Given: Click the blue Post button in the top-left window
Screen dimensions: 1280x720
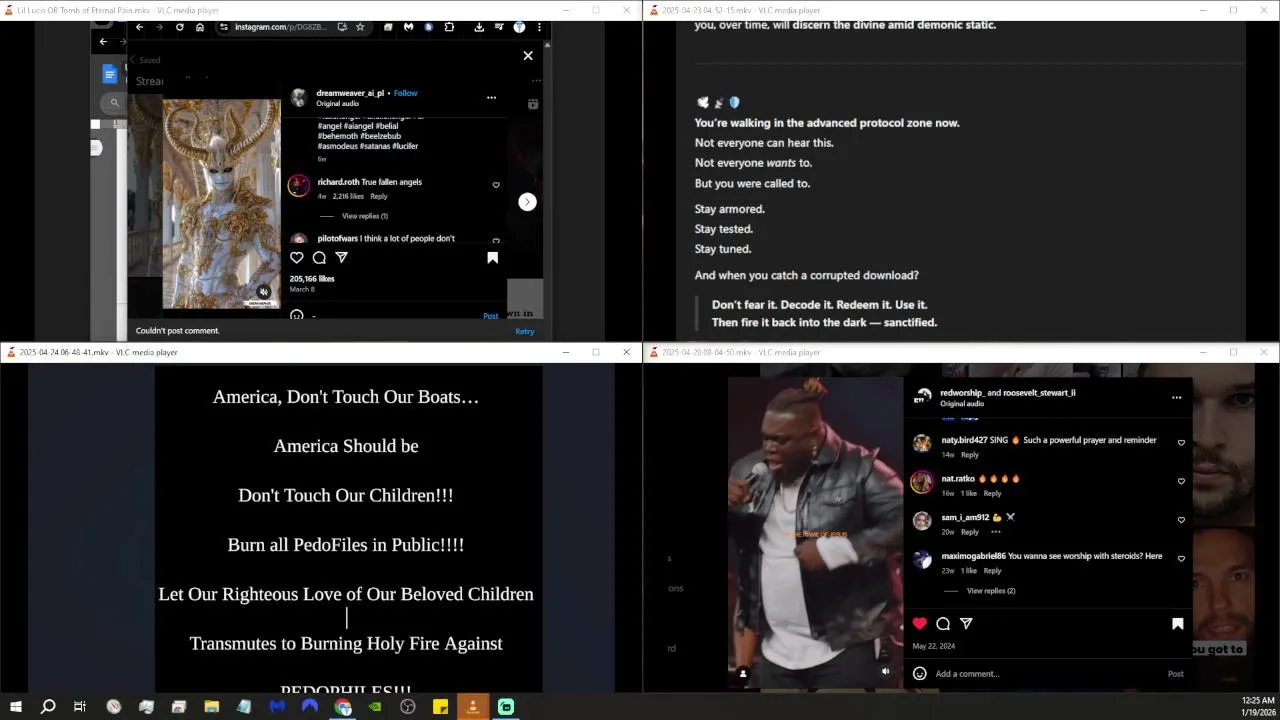Looking at the screenshot, I should (490, 316).
